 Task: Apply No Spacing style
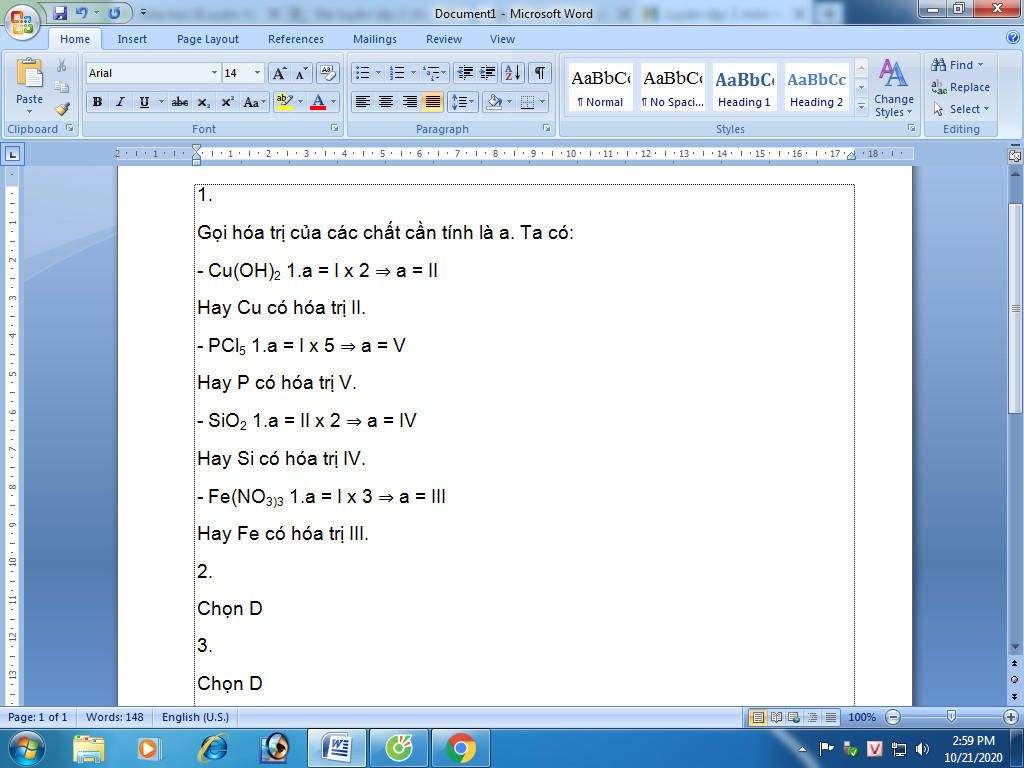pos(673,88)
